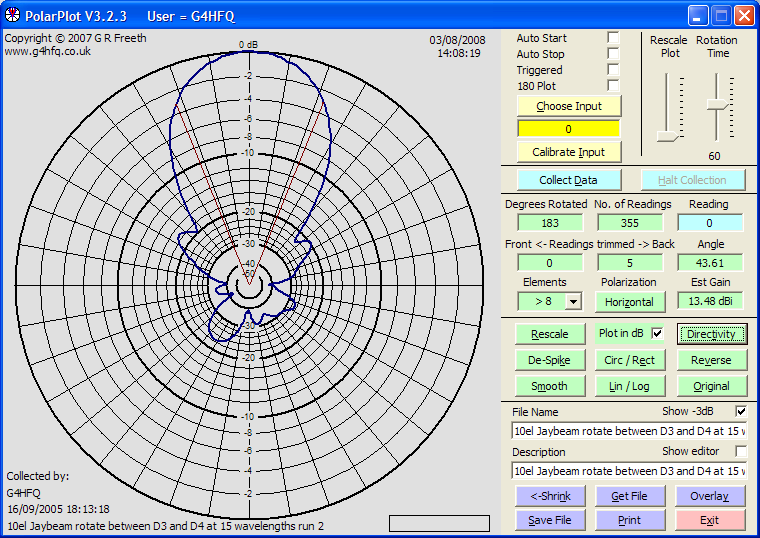
Task: Click the <-Shrink button
Action: click(551, 496)
